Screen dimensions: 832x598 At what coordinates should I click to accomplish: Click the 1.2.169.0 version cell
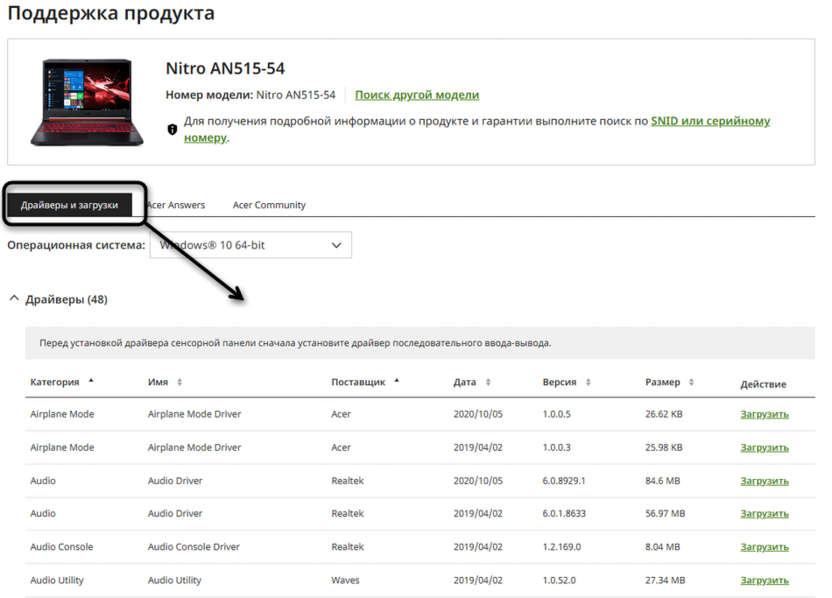click(x=561, y=547)
